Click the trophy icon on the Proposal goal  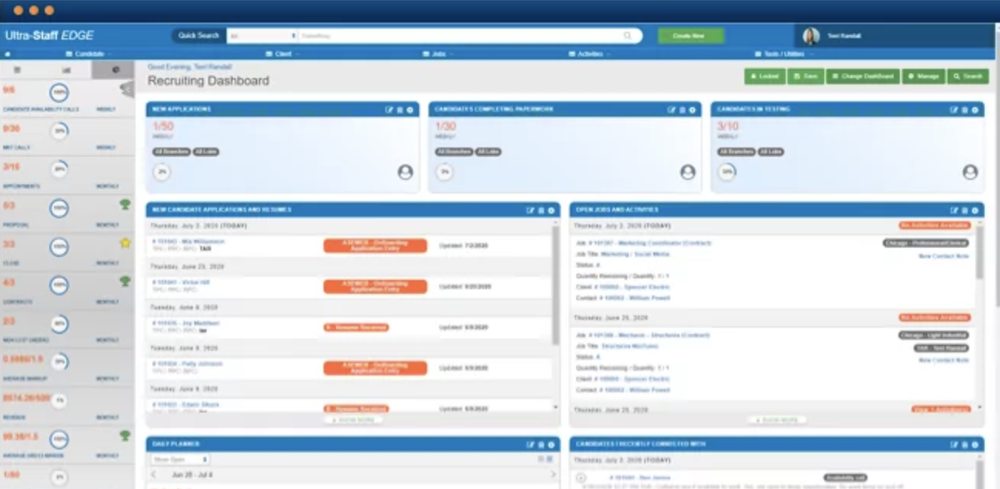pyautogui.click(x=125, y=204)
